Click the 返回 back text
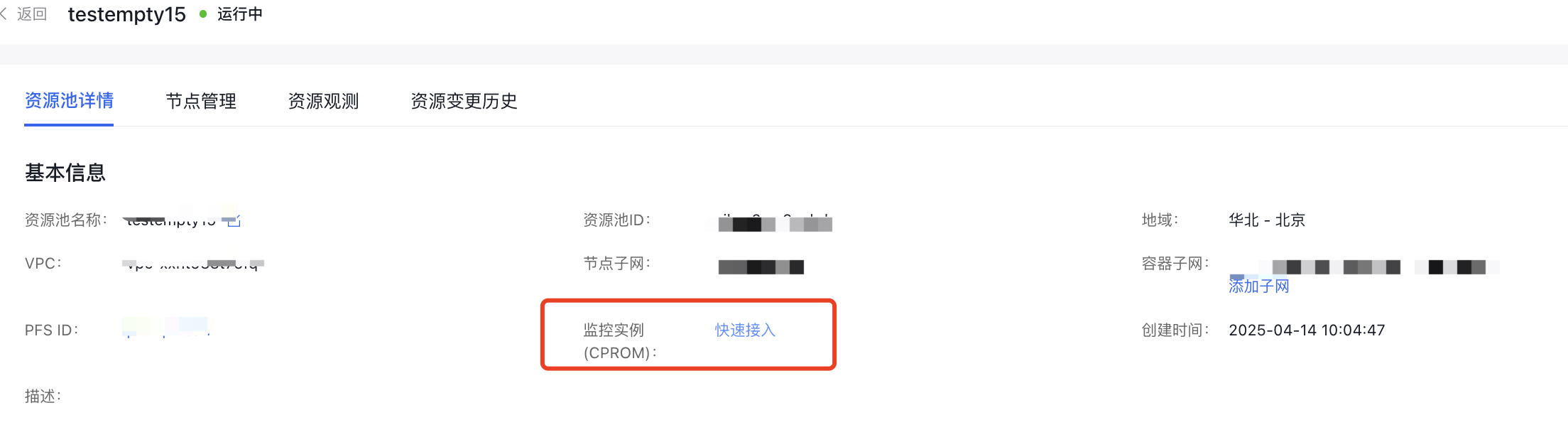This screenshot has height=442, width=1568. click(x=32, y=14)
